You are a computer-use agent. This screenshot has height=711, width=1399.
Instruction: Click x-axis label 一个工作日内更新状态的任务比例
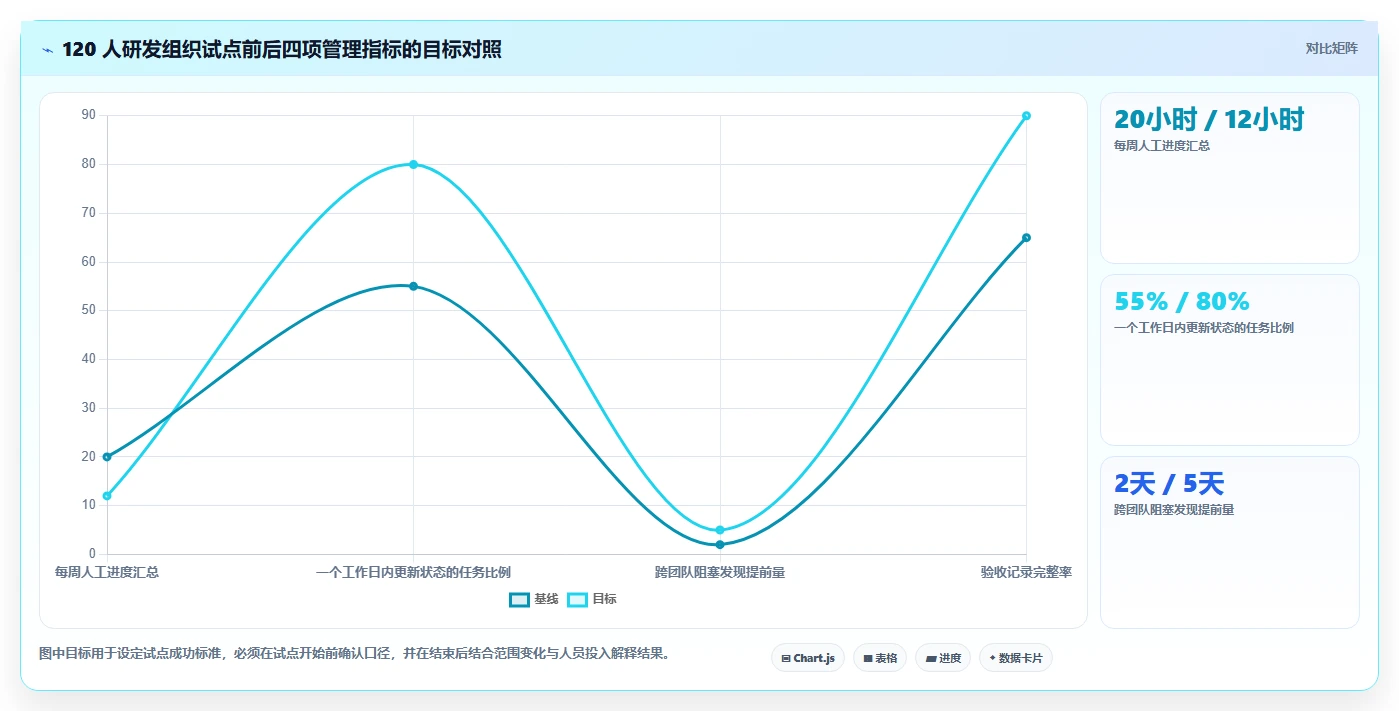[x=413, y=573]
